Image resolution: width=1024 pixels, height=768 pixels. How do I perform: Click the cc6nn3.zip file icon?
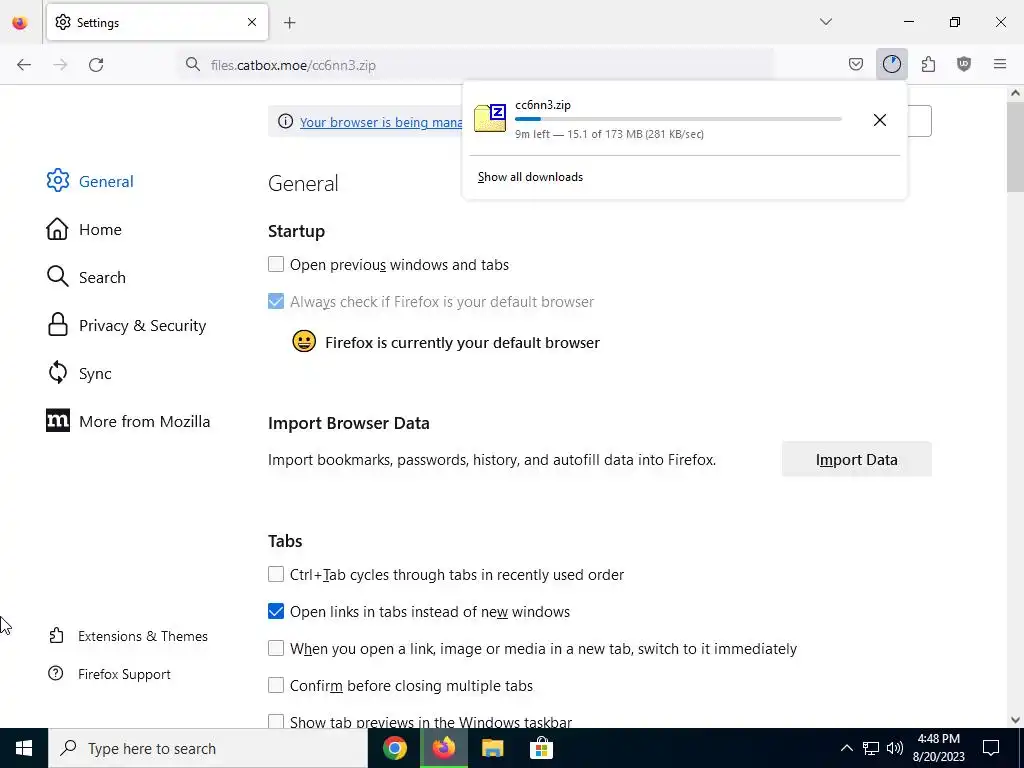(x=490, y=118)
